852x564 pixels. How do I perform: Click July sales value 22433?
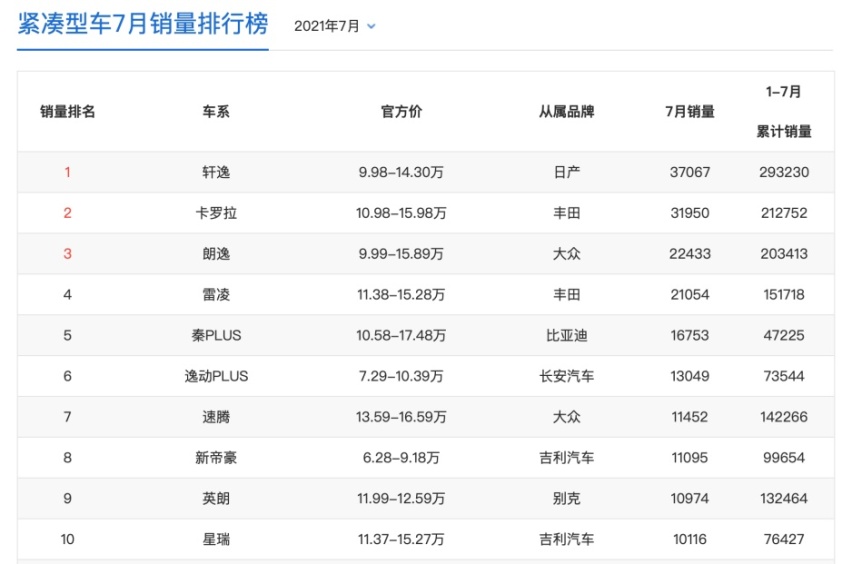pos(690,254)
